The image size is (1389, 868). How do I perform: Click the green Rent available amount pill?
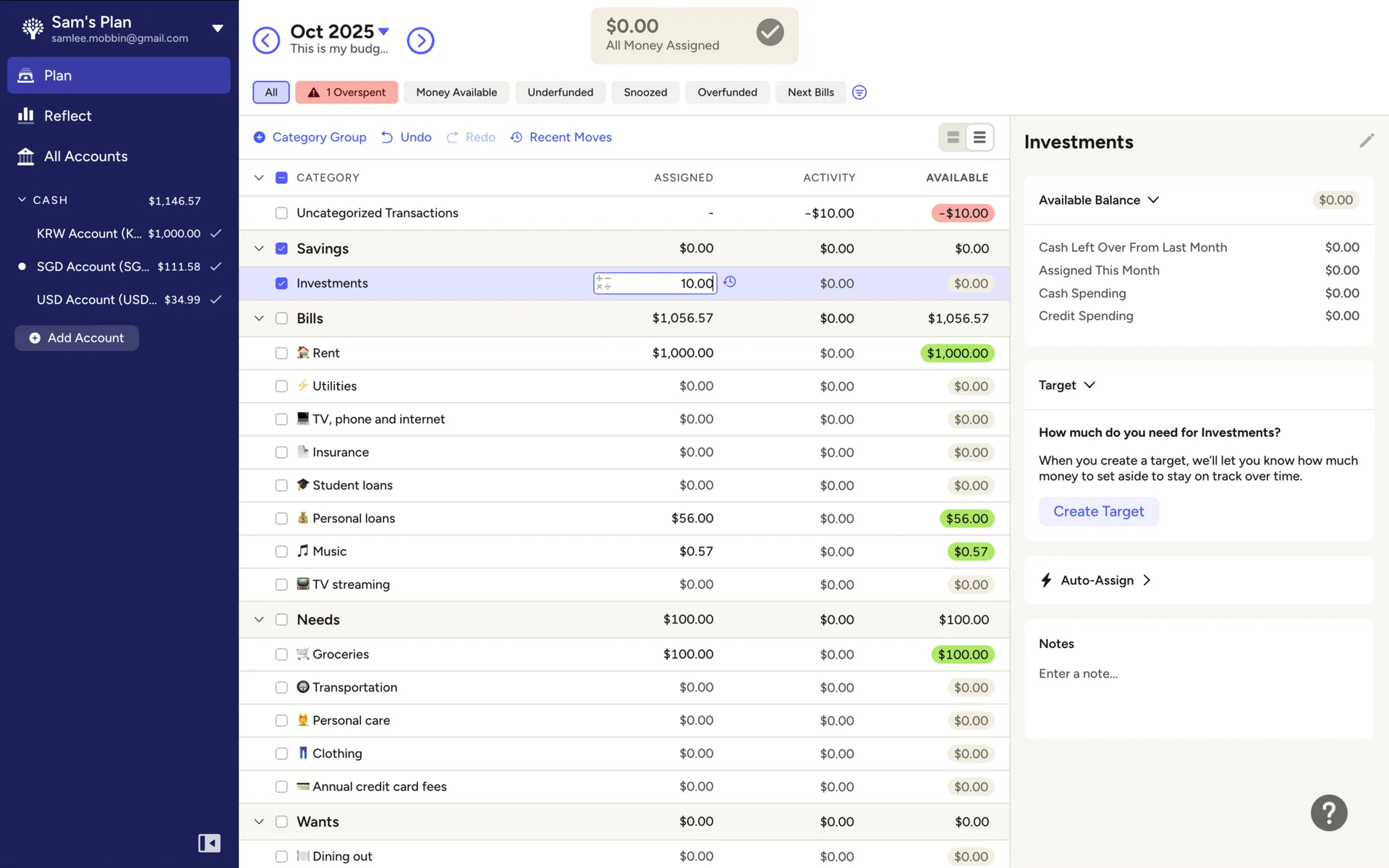coord(956,353)
